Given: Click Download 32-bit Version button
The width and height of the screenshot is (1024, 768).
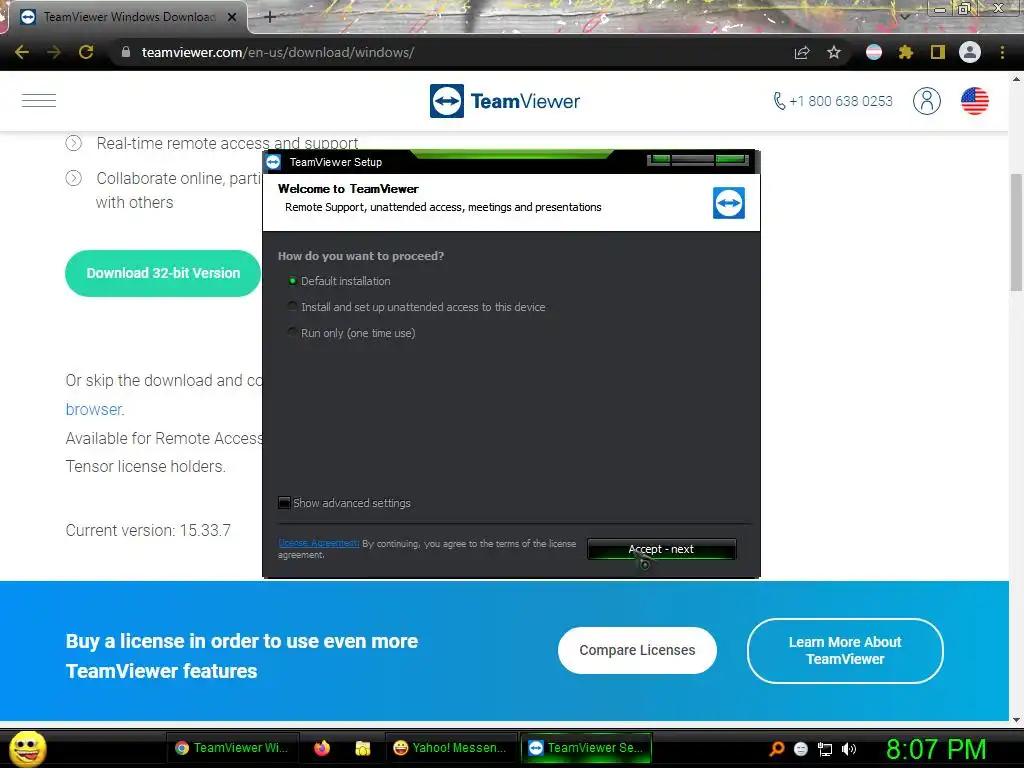Looking at the screenshot, I should (x=163, y=273).
